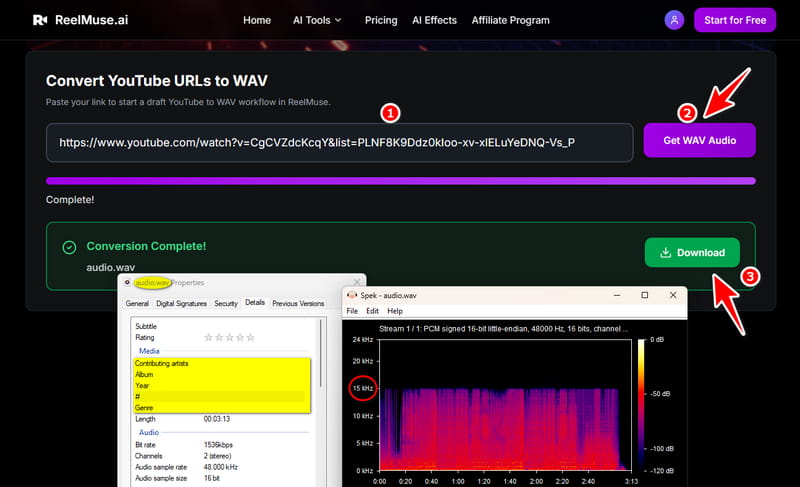Select the Bit rate value 1536kbps
The width and height of the screenshot is (800, 487).
click(x=218, y=445)
